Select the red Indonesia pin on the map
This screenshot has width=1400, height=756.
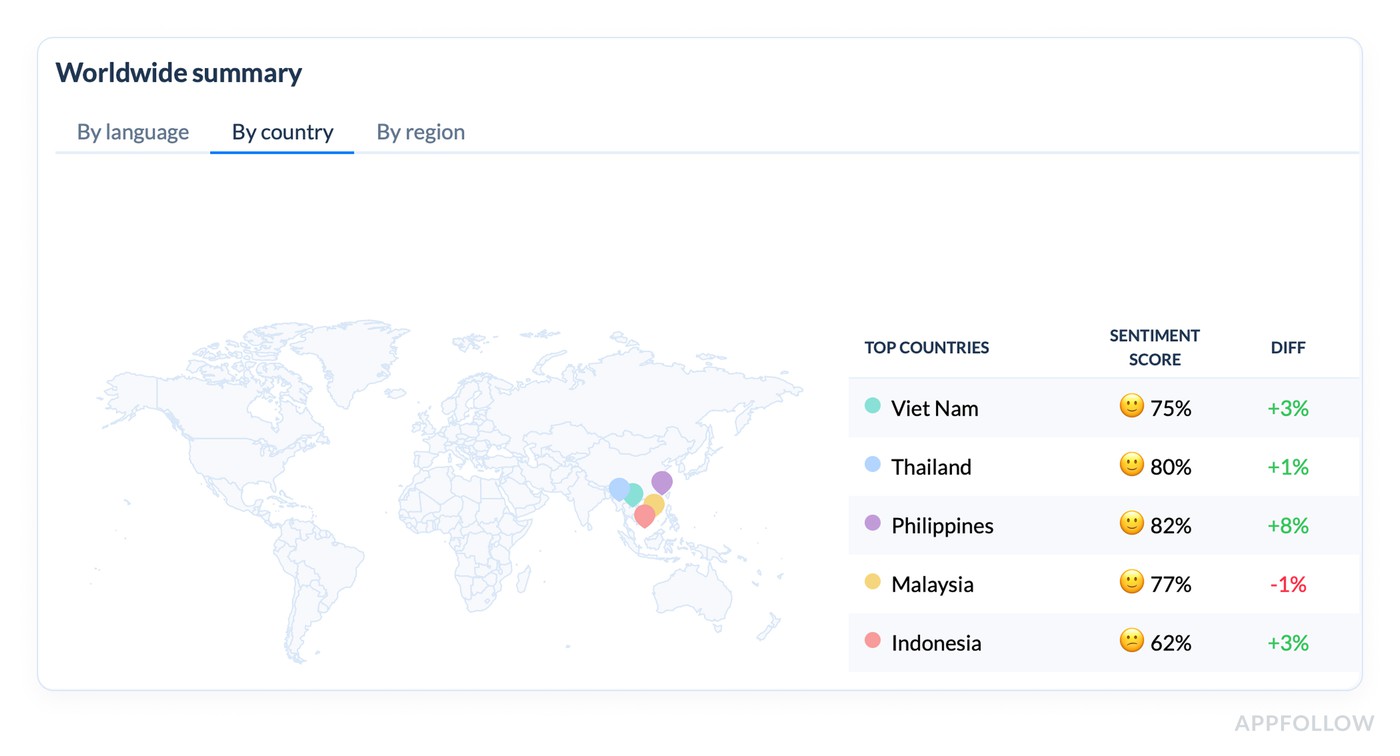point(643,515)
